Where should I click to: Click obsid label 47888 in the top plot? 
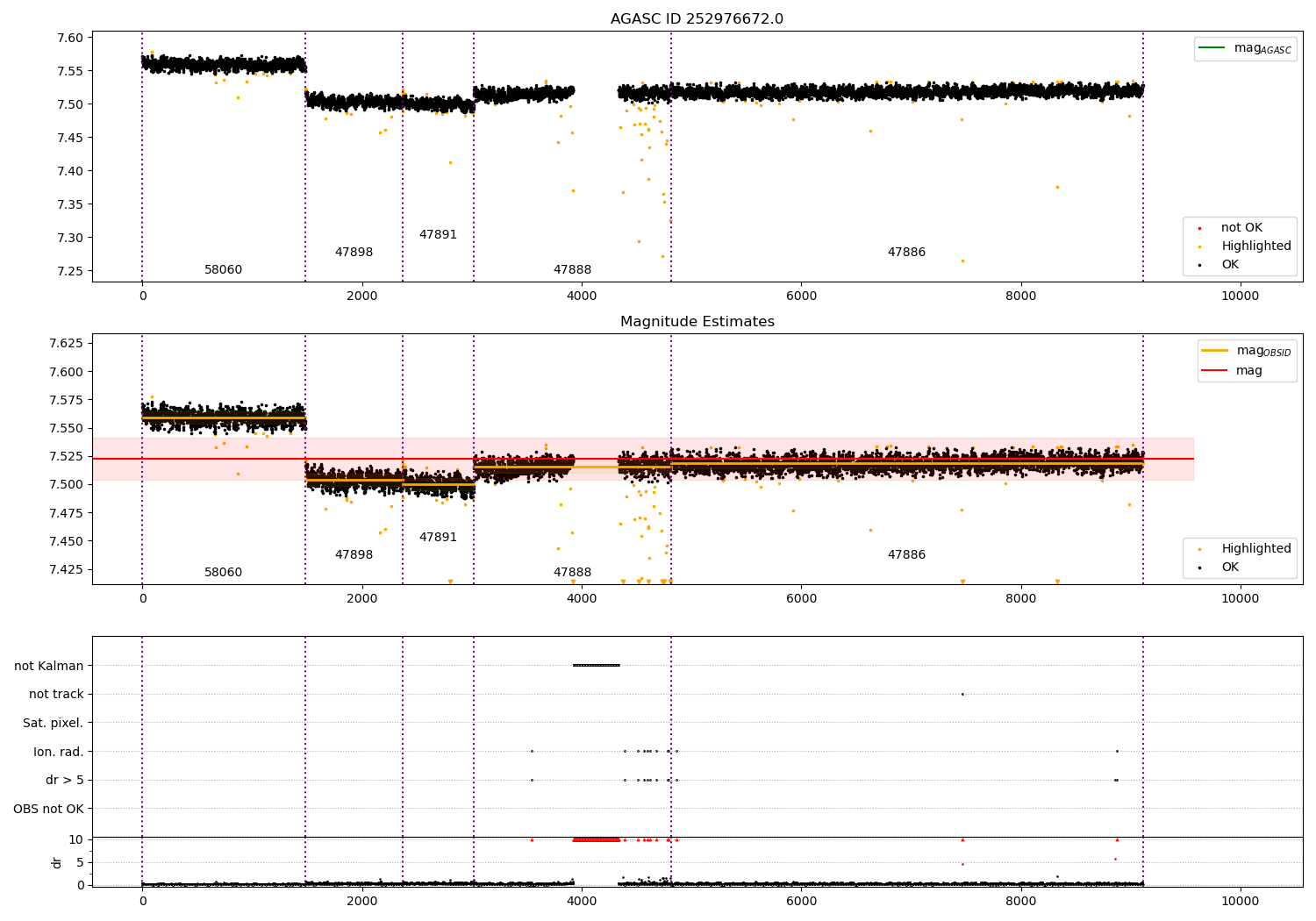click(x=572, y=270)
